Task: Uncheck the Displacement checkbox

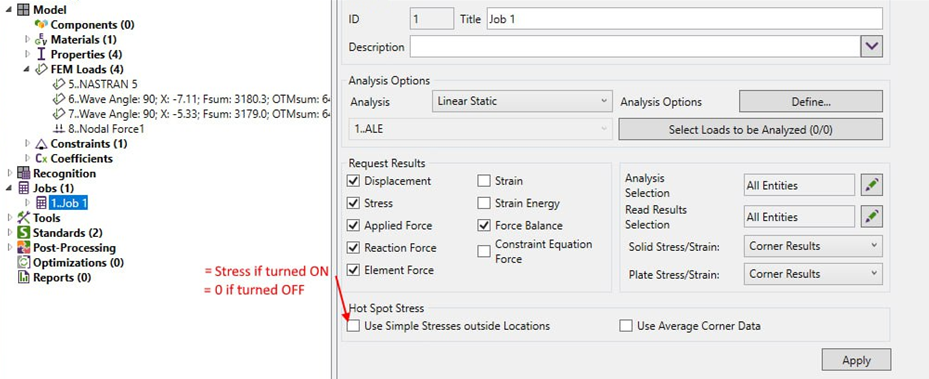Action: (354, 181)
